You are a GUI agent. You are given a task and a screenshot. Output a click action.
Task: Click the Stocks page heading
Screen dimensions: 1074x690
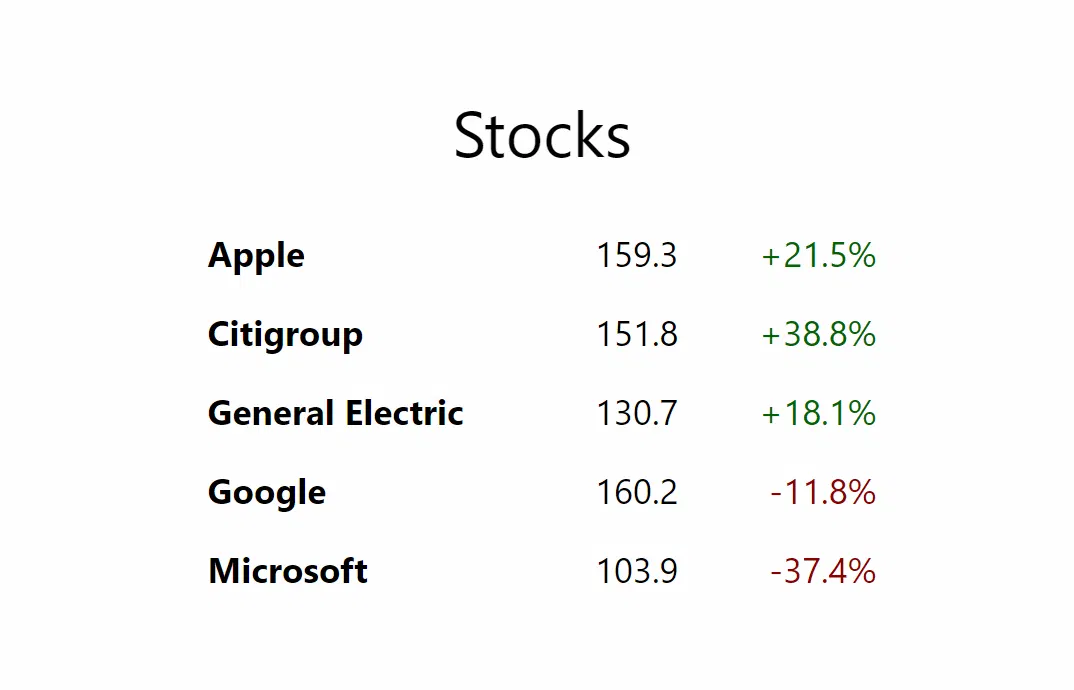click(x=542, y=136)
